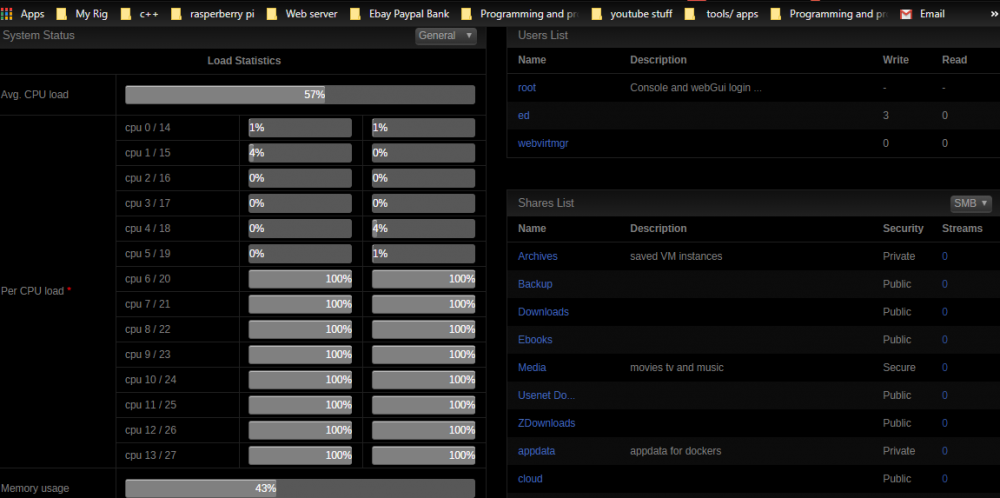Click the cpu 1 load bar showing 4%

point(300,153)
